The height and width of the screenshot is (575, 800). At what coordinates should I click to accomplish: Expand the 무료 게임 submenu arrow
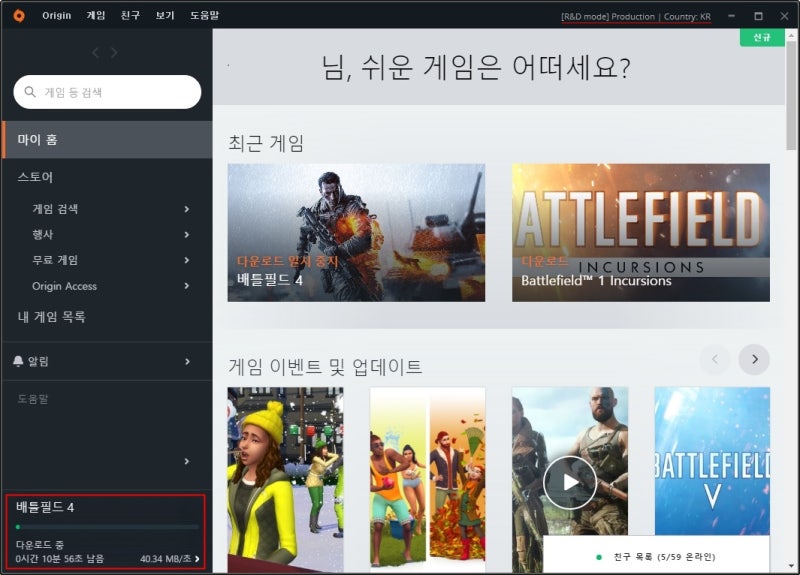pyautogui.click(x=187, y=260)
